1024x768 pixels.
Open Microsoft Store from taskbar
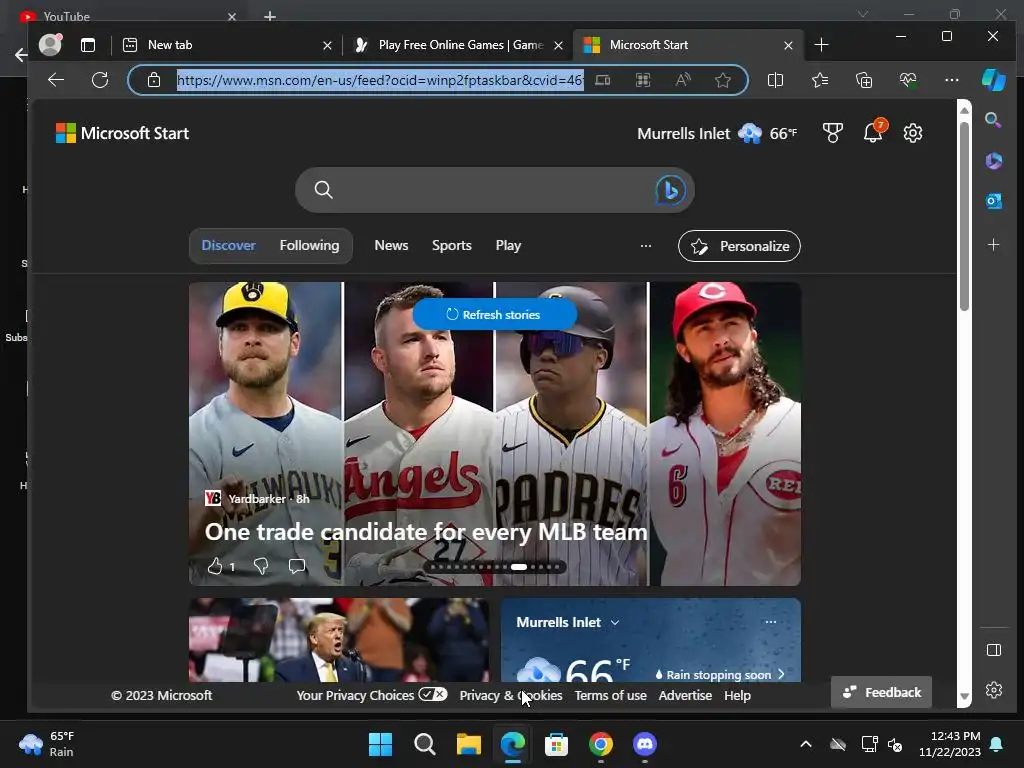556,744
